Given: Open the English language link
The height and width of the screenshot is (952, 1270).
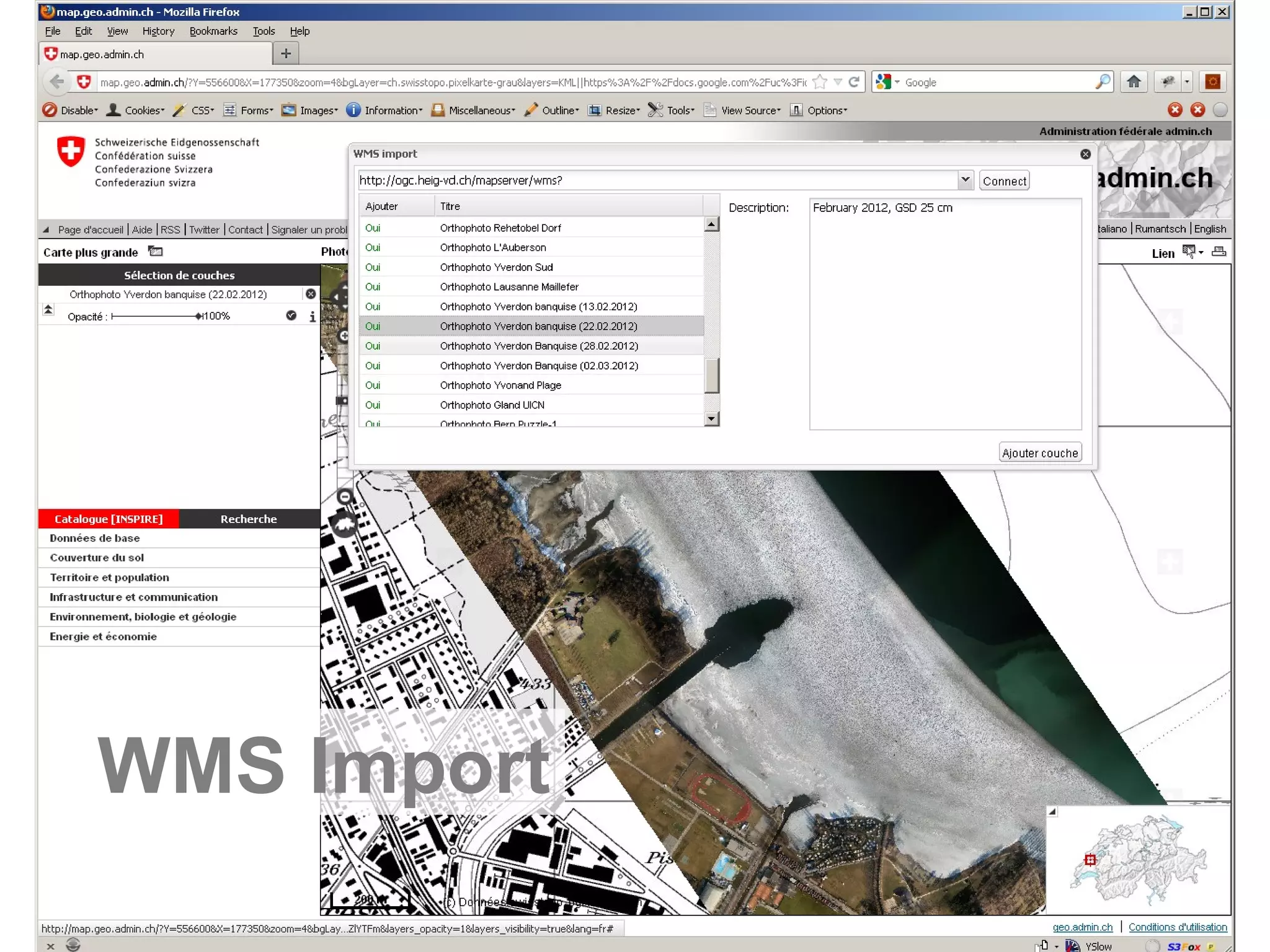Looking at the screenshot, I should 1210,229.
